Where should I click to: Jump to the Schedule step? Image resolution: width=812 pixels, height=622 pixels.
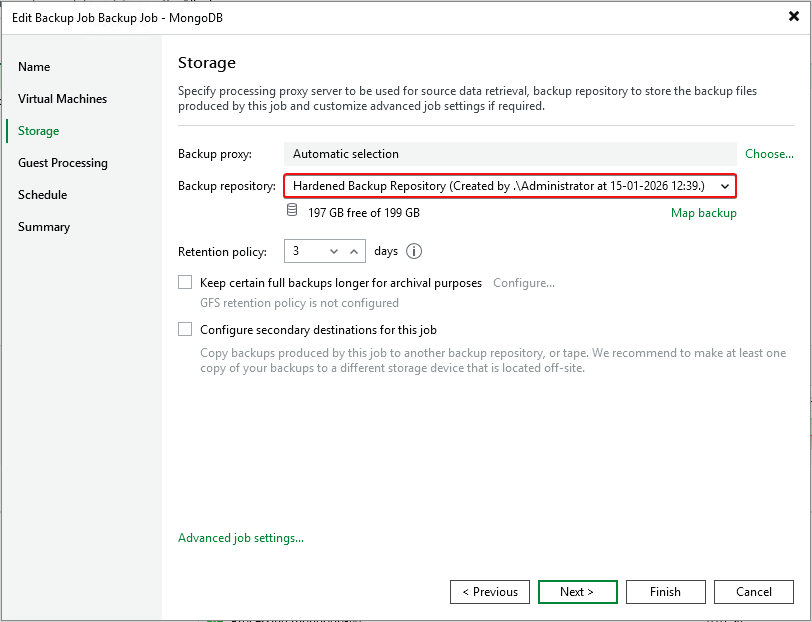tap(42, 195)
